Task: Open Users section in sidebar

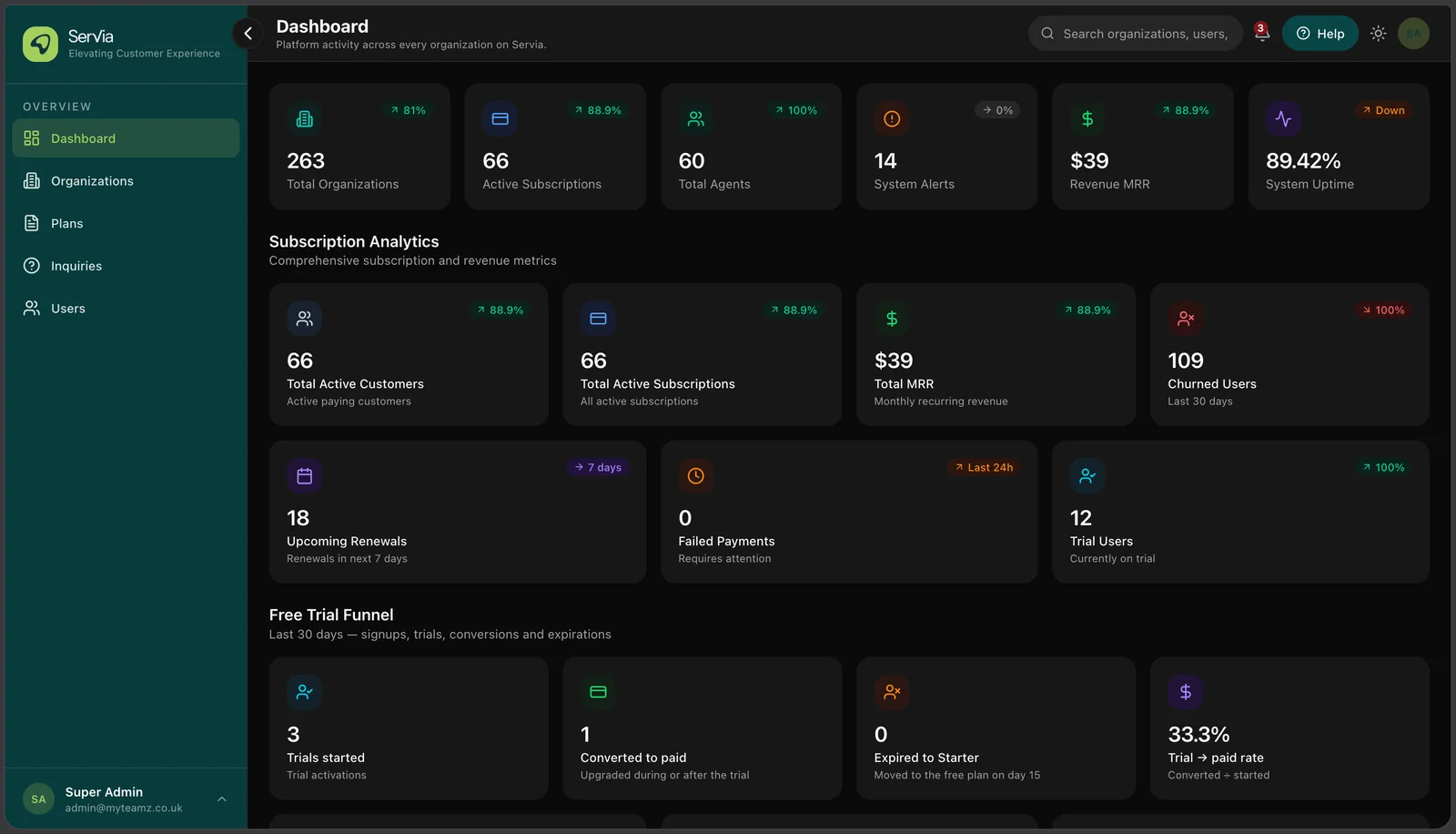Action: pos(126,309)
